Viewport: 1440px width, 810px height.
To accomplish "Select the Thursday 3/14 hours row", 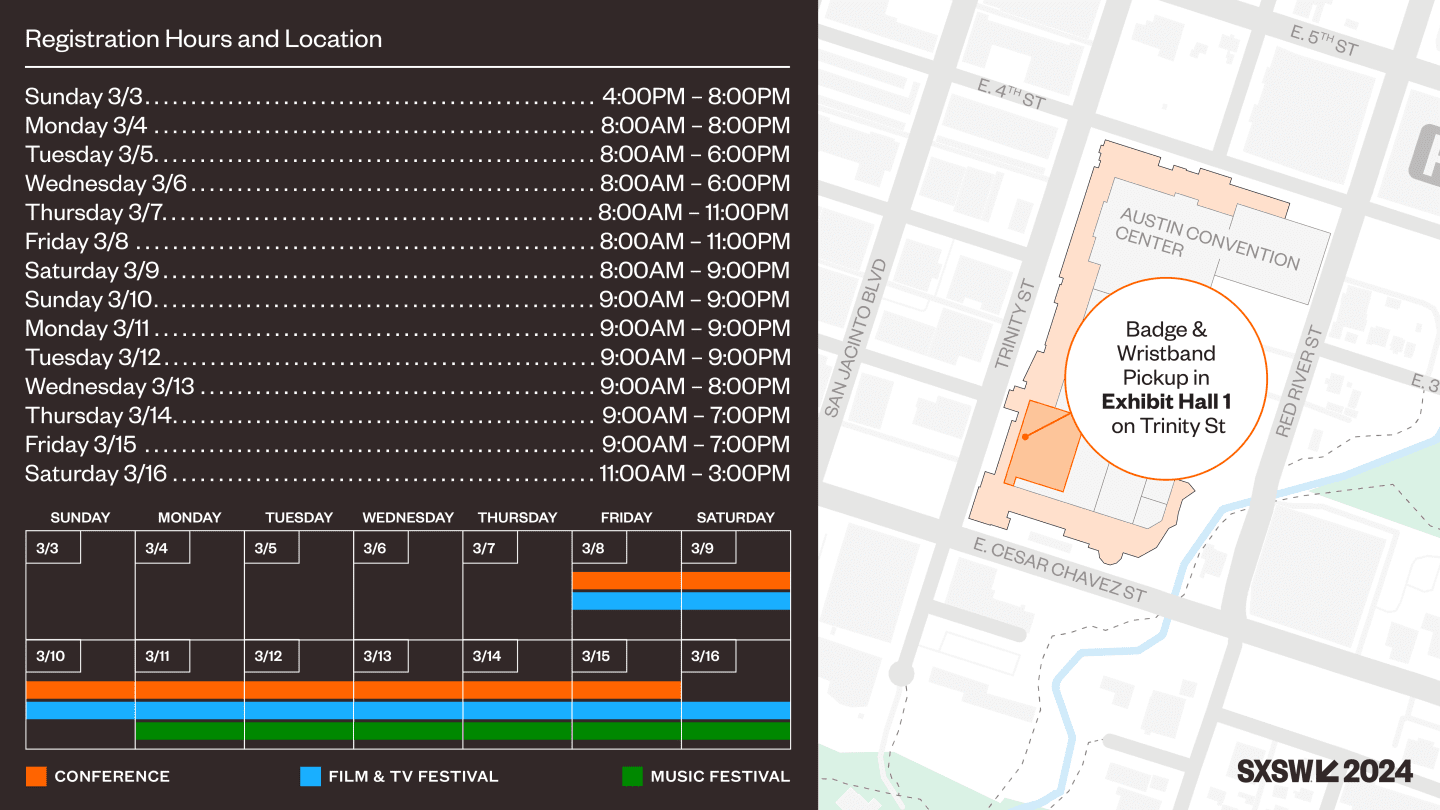I will (407, 416).
